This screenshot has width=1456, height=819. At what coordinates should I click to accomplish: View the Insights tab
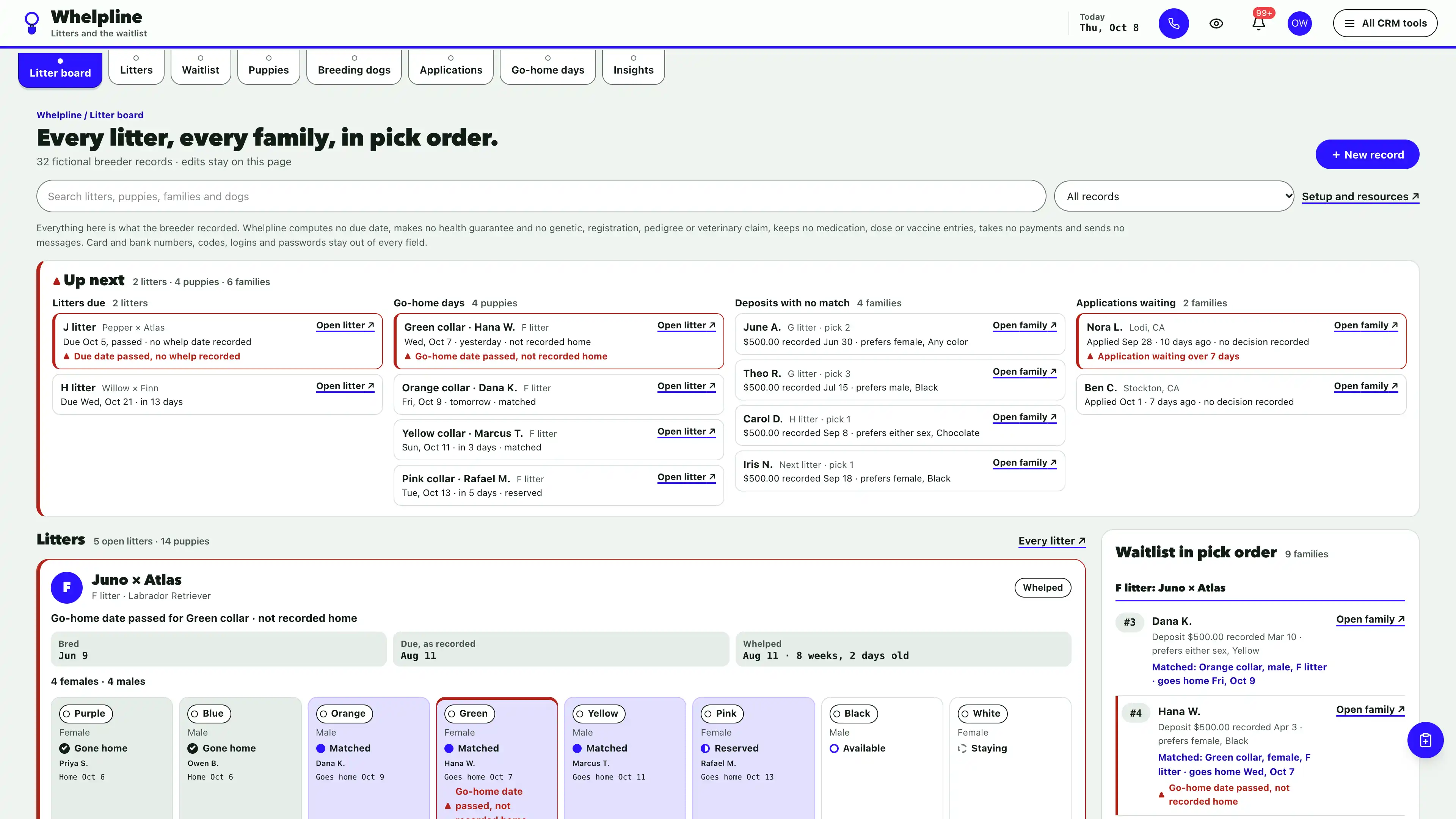click(x=633, y=67)
